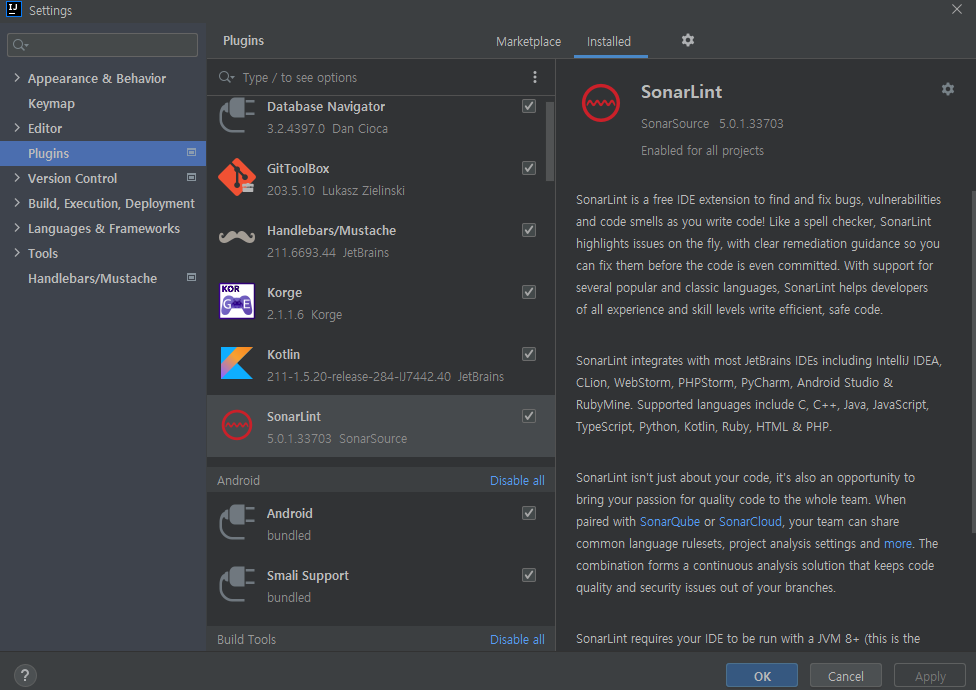Click Disable all for Build Tools group
This screenshot has height=690, width=976.
[517, 640]
